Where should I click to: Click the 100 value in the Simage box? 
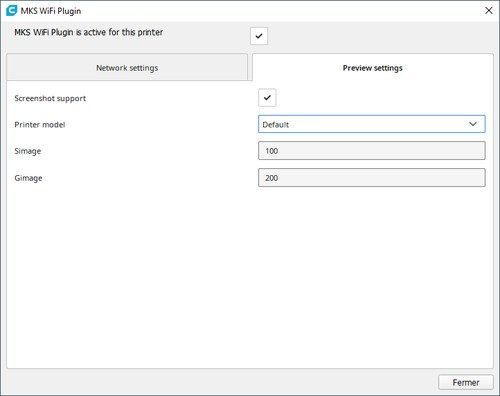(272, 151)
